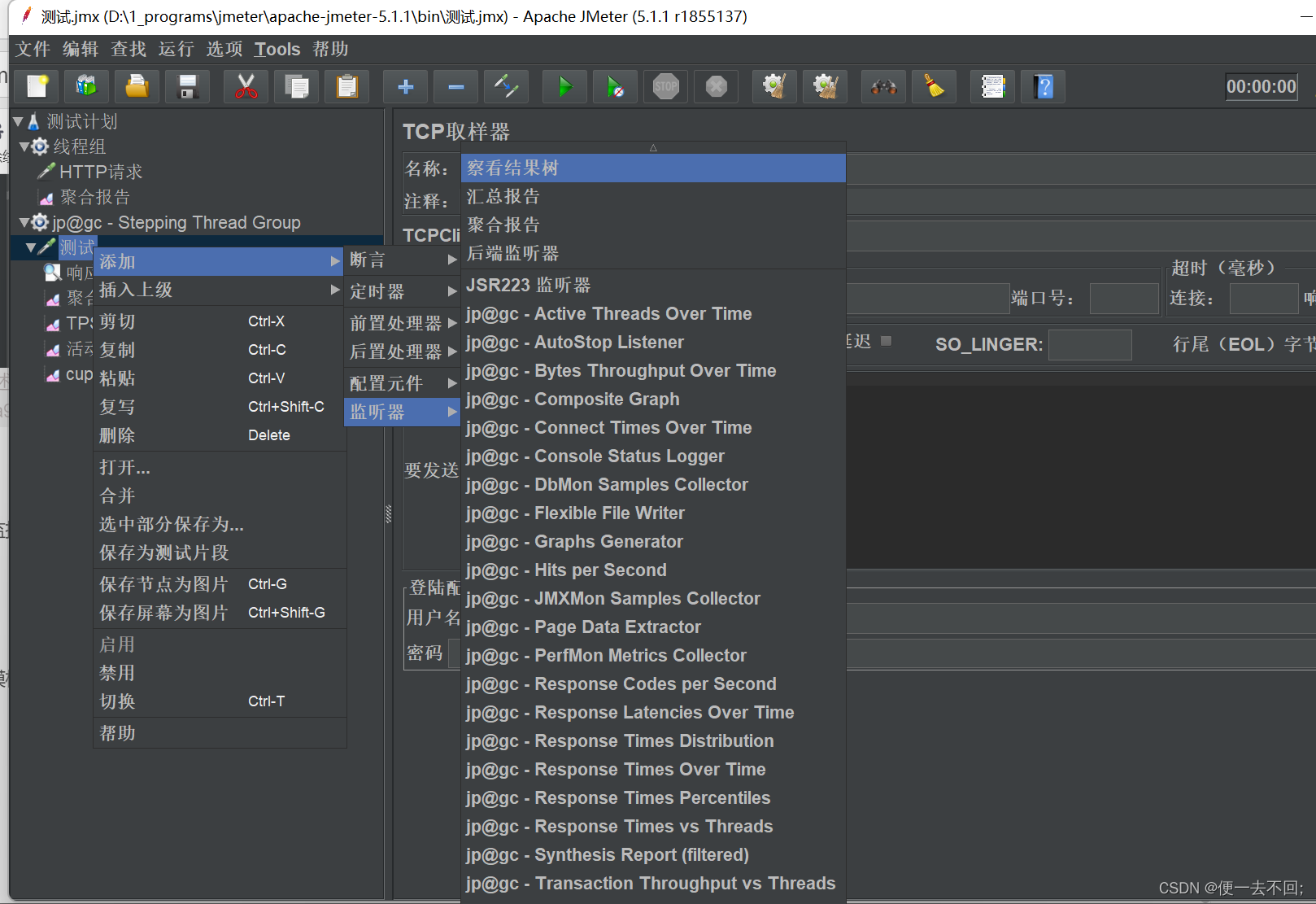Click the green Start run icon

point(564,86)
